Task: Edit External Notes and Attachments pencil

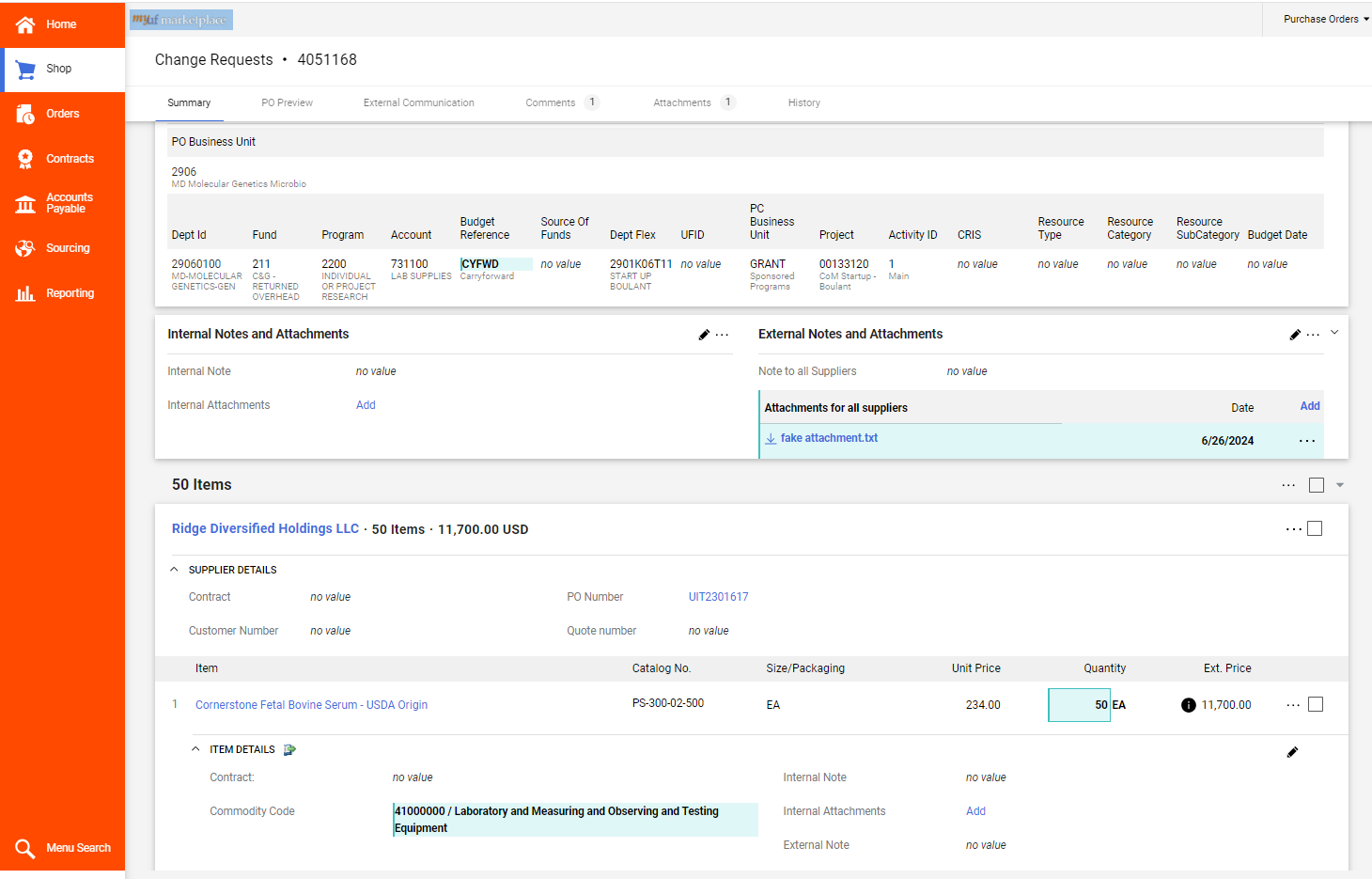Action: click(x=1295, y=335)
